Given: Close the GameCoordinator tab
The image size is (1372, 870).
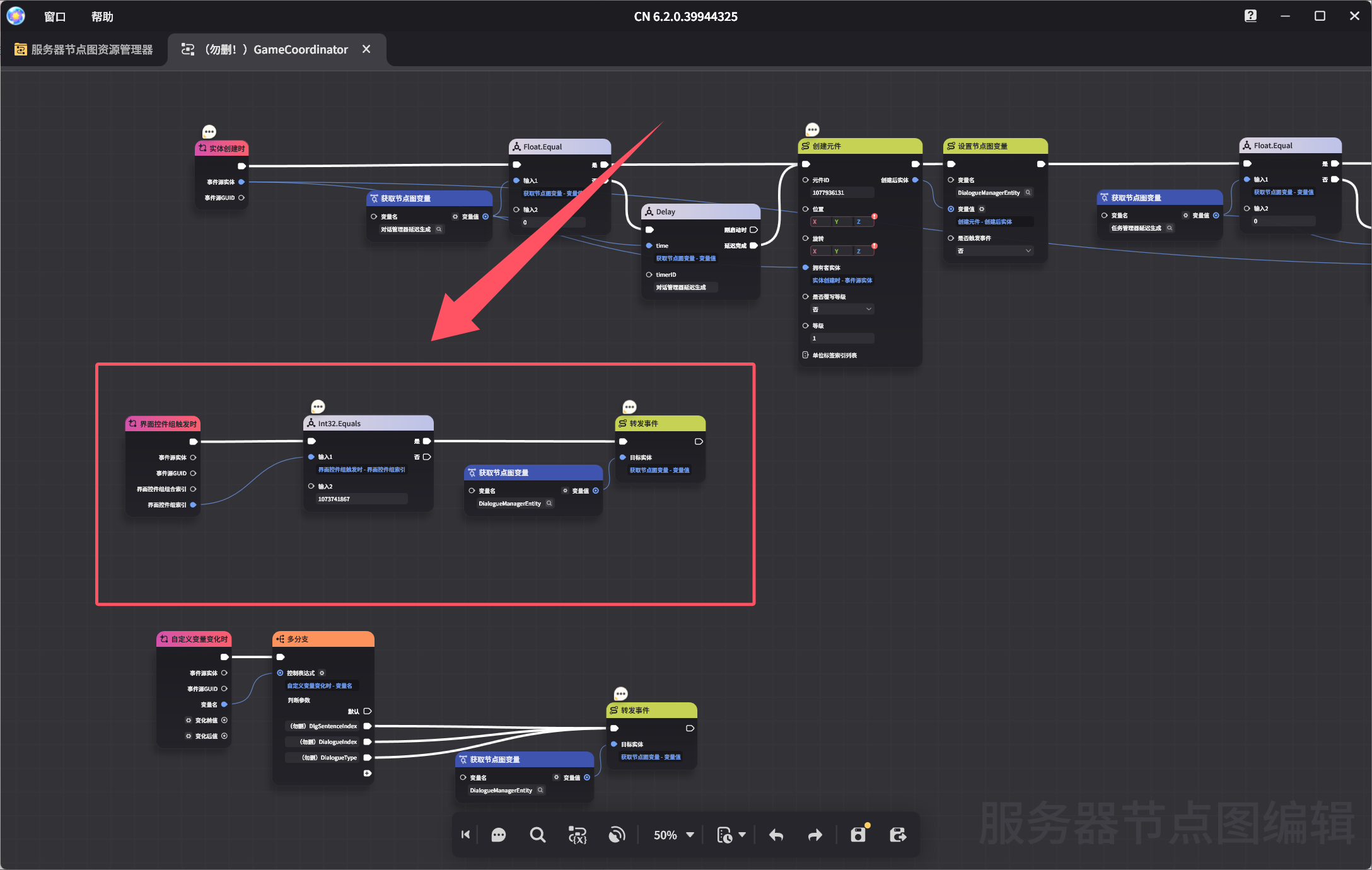Looking at the screenshot, I should (366, 49).
